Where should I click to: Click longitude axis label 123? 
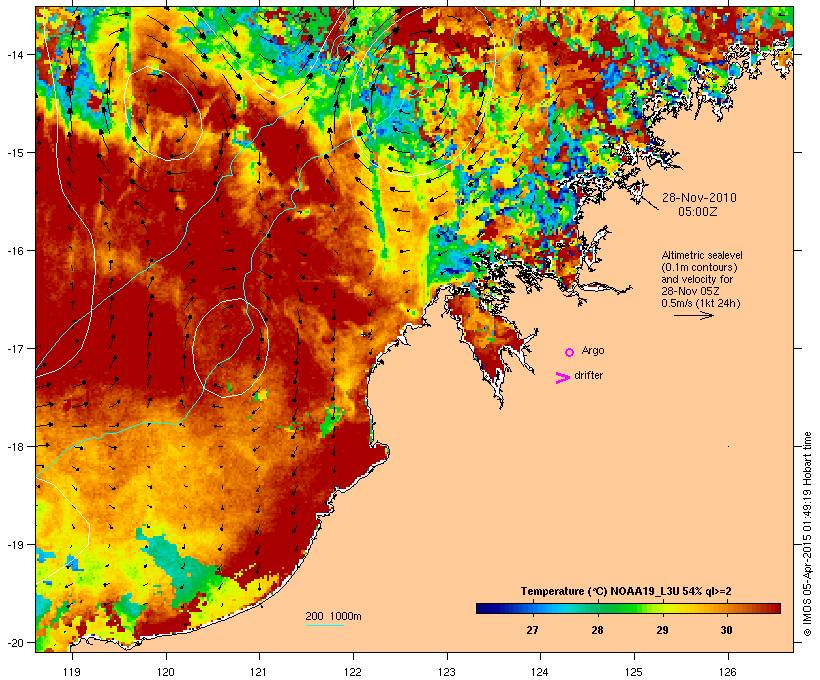pyautogui.click(x=447, y=672)
